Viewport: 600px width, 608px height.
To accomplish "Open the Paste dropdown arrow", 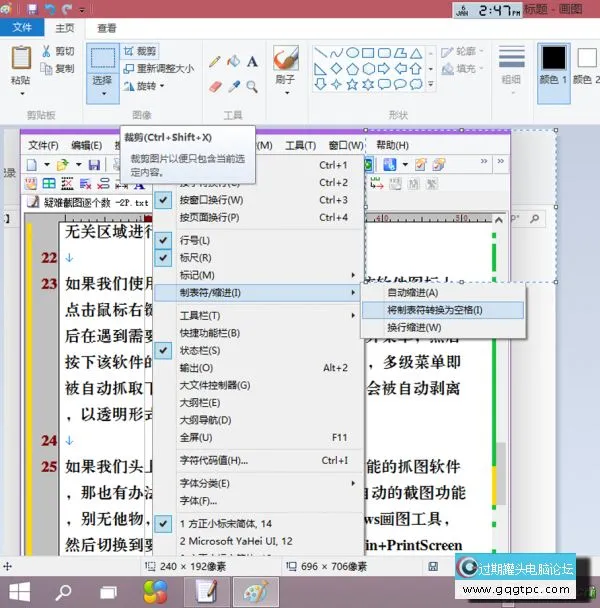I will coord(22,93).
